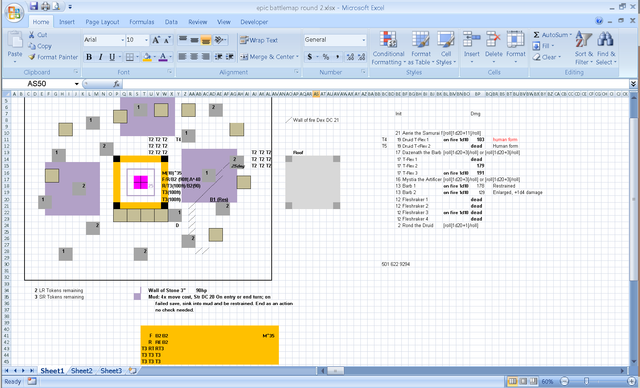Open the Excel Help question mark

point(599,21)
